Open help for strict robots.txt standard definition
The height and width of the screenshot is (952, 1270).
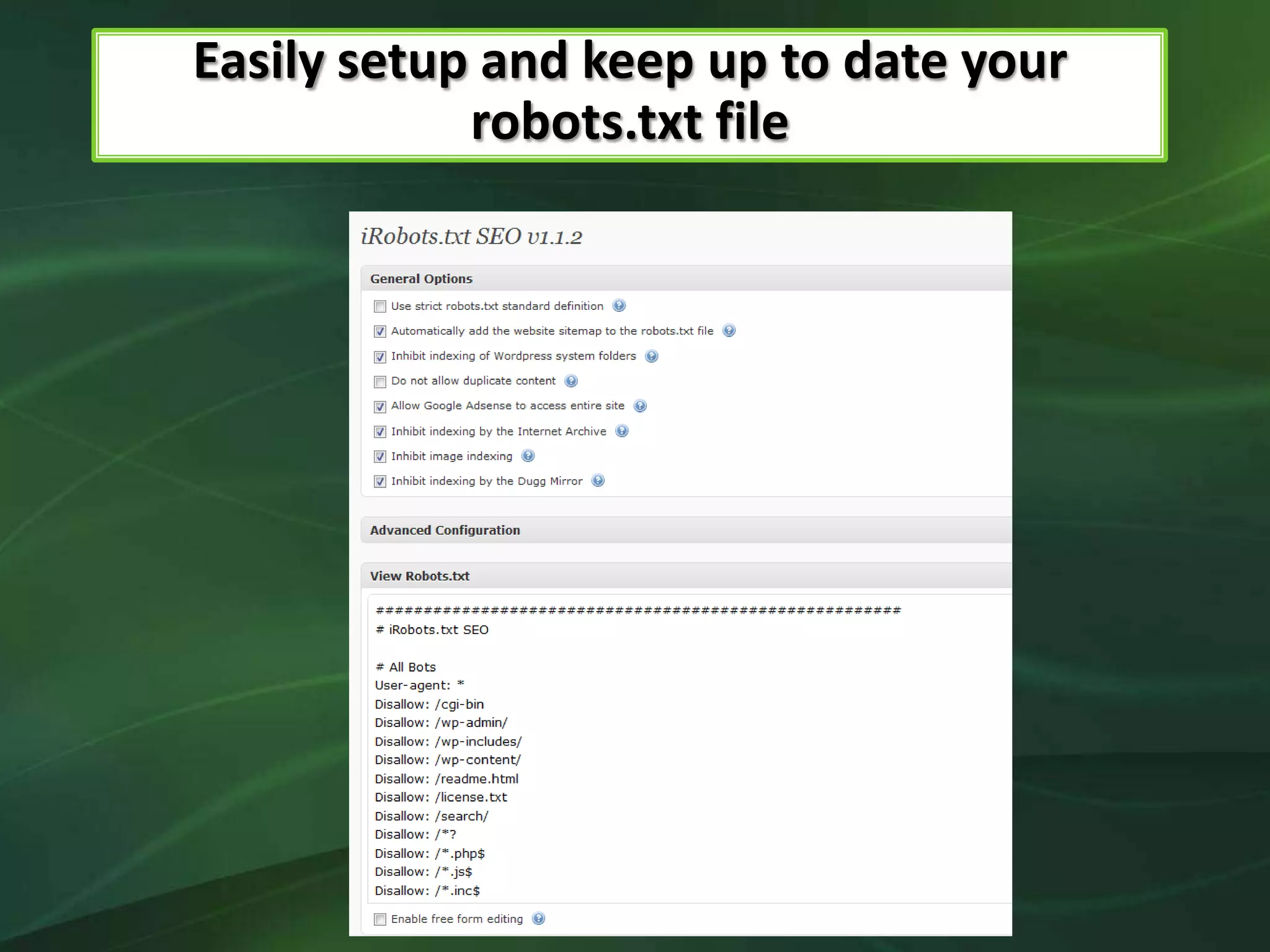(619, 306)
